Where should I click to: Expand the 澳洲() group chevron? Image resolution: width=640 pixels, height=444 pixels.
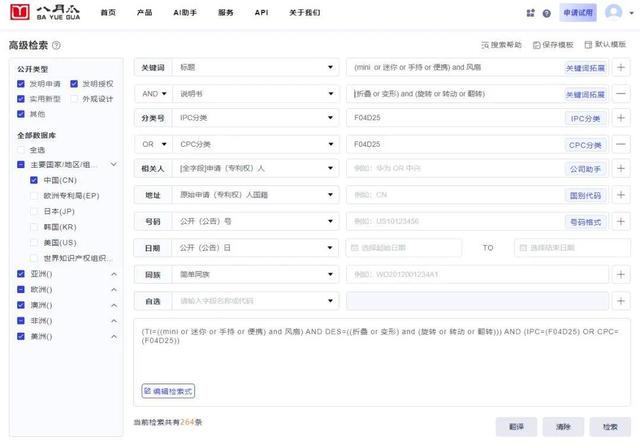point(114,305)
